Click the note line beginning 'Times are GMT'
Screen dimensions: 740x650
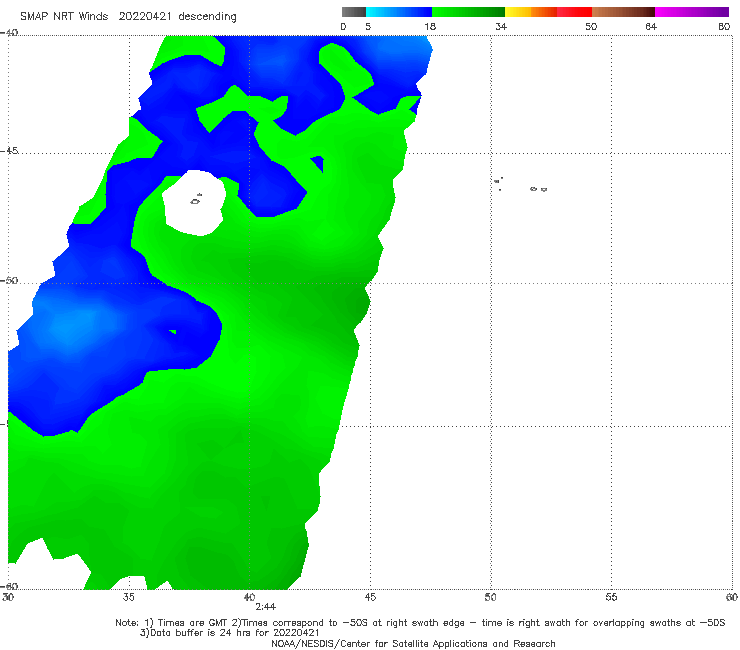tap(420, 623)
